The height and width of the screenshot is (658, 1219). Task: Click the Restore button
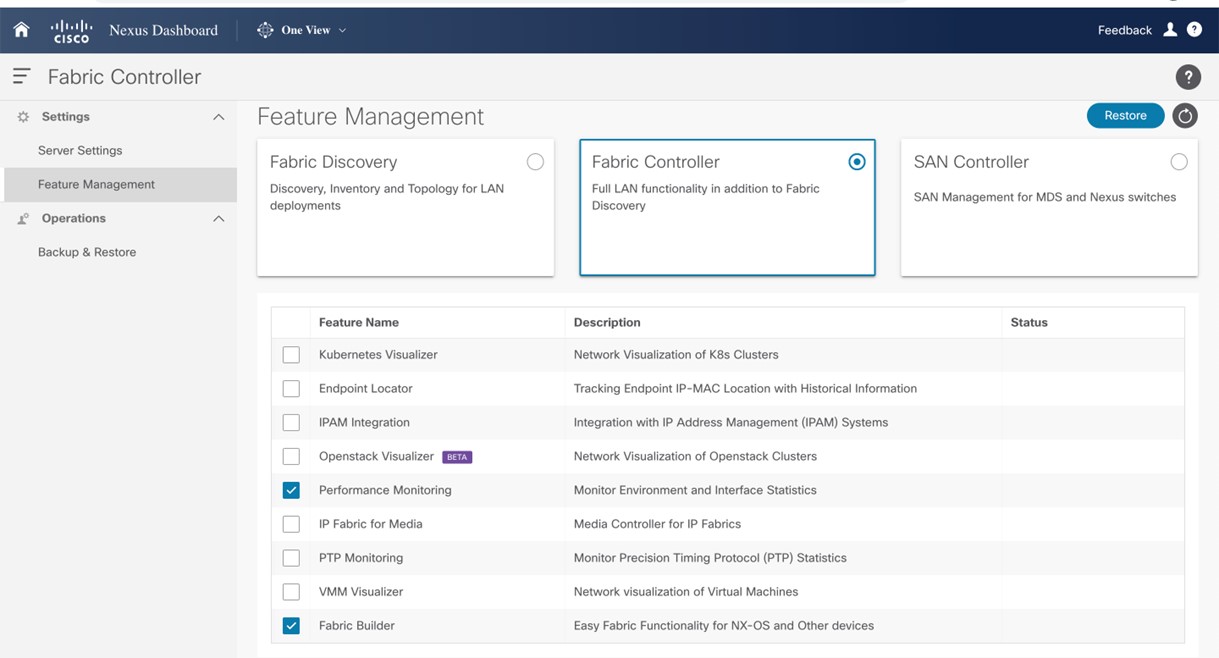tap(1125, 116)
